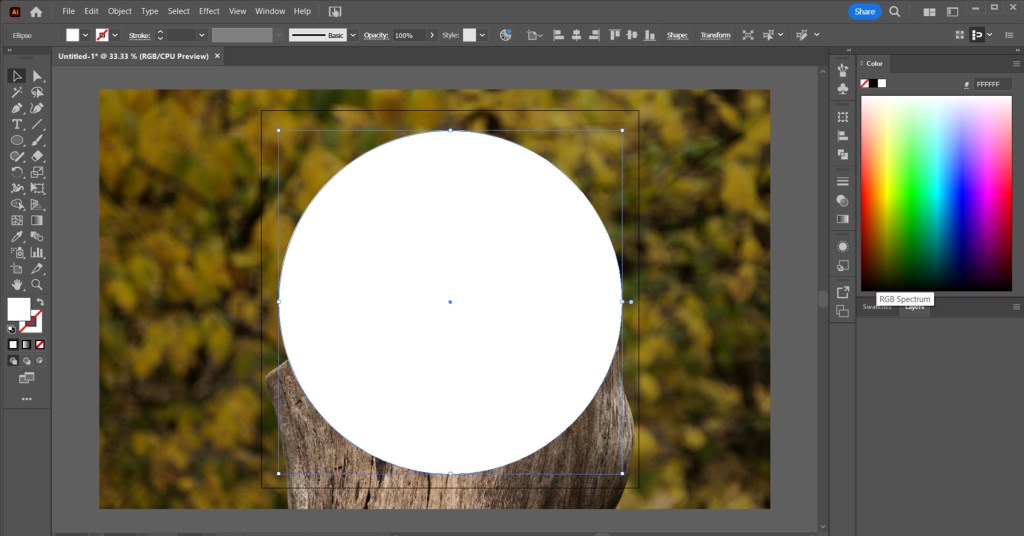This screenshot has height=536, width=1024.
Task: Select the Column Graph tool
Action: point(37,253)
